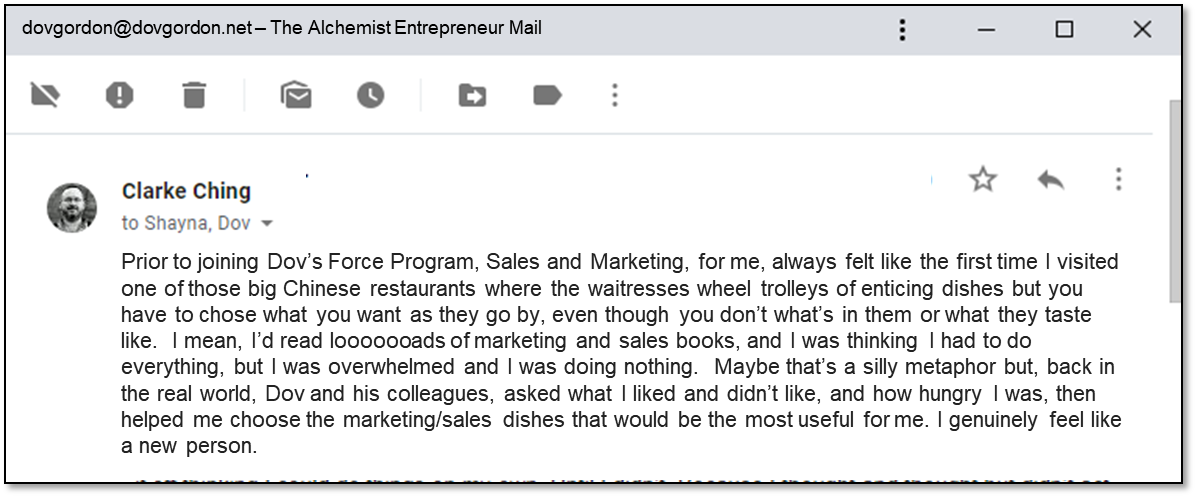Viewport: 1196px width, 497px height.
Task: Click the sender name Clarke Ching
Action: click(186, 191)
